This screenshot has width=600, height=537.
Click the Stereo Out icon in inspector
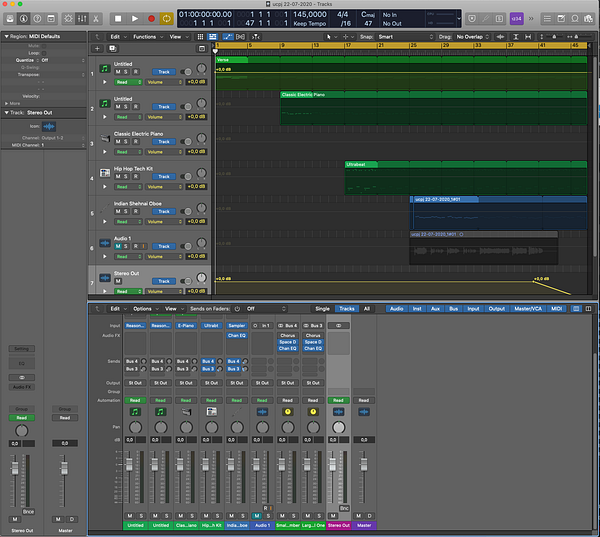[48, 126]
